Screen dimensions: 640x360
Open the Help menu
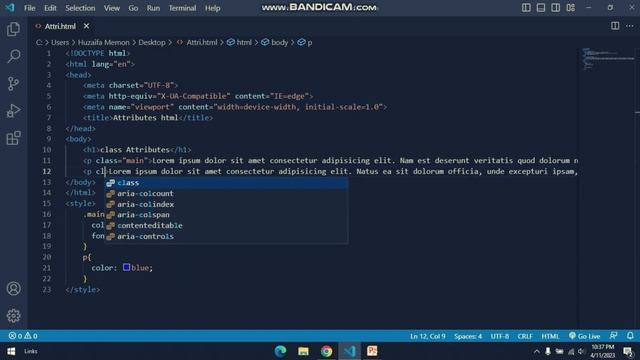[213, 8]
